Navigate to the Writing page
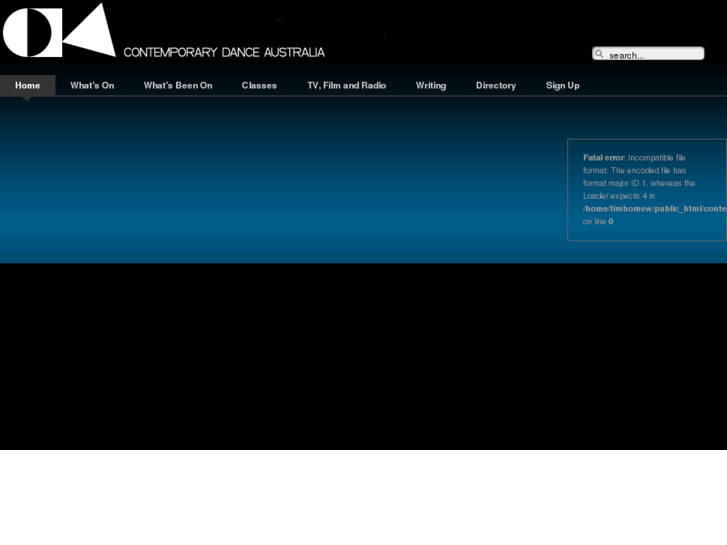727x545 pixels. 431,85
